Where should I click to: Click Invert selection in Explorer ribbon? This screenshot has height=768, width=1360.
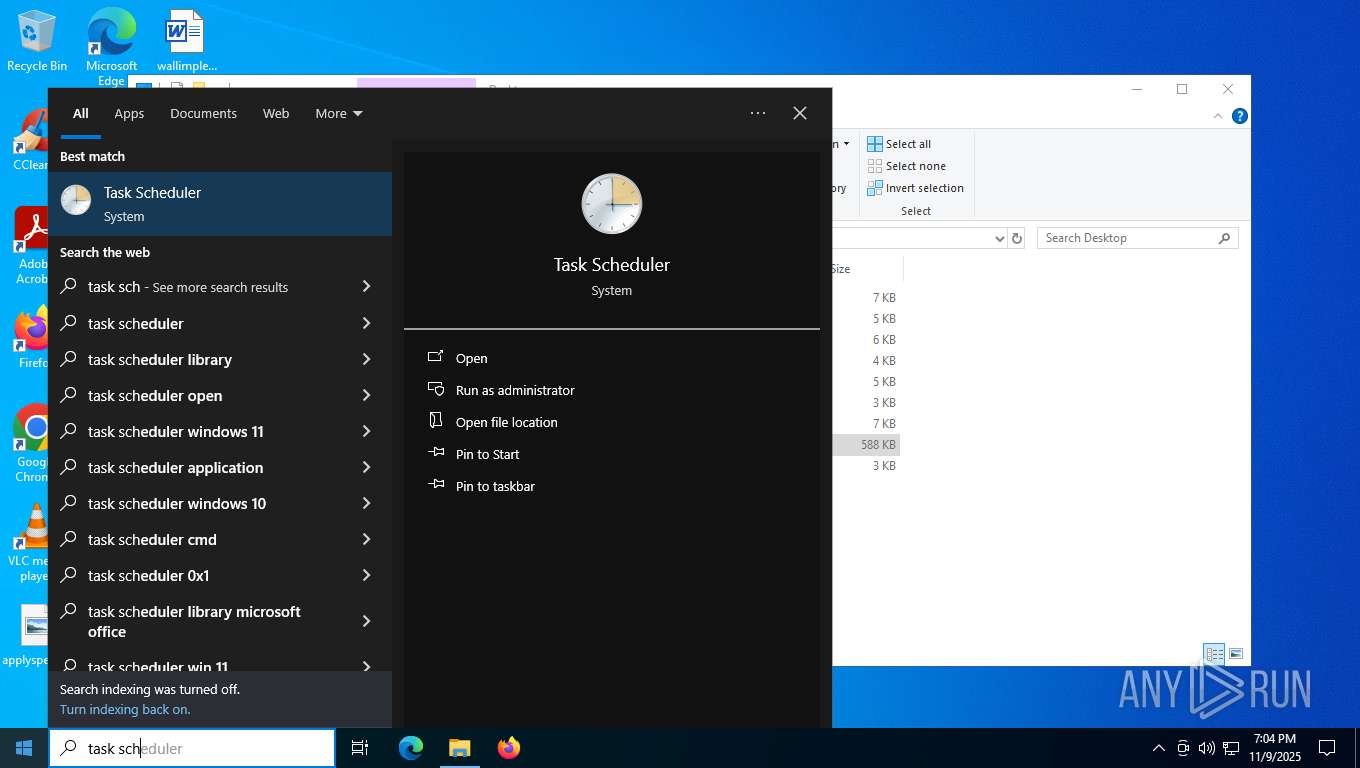pyautogui.click(x=915, y=188)
